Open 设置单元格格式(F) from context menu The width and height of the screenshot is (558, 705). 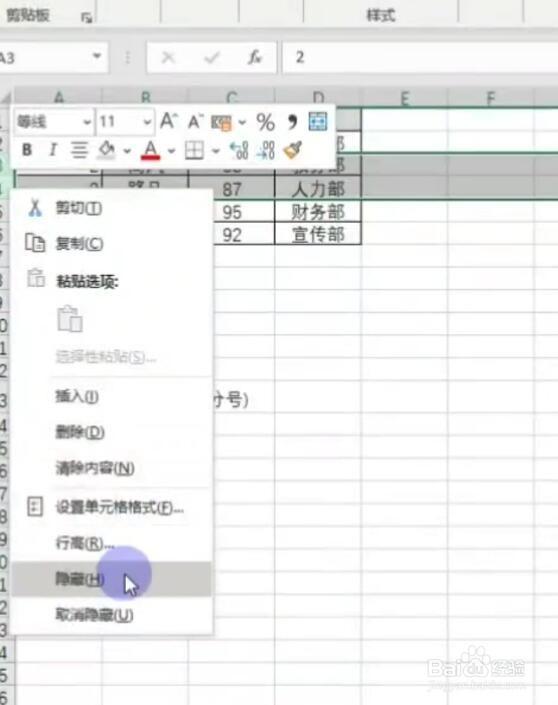click(x=112, y=508)
